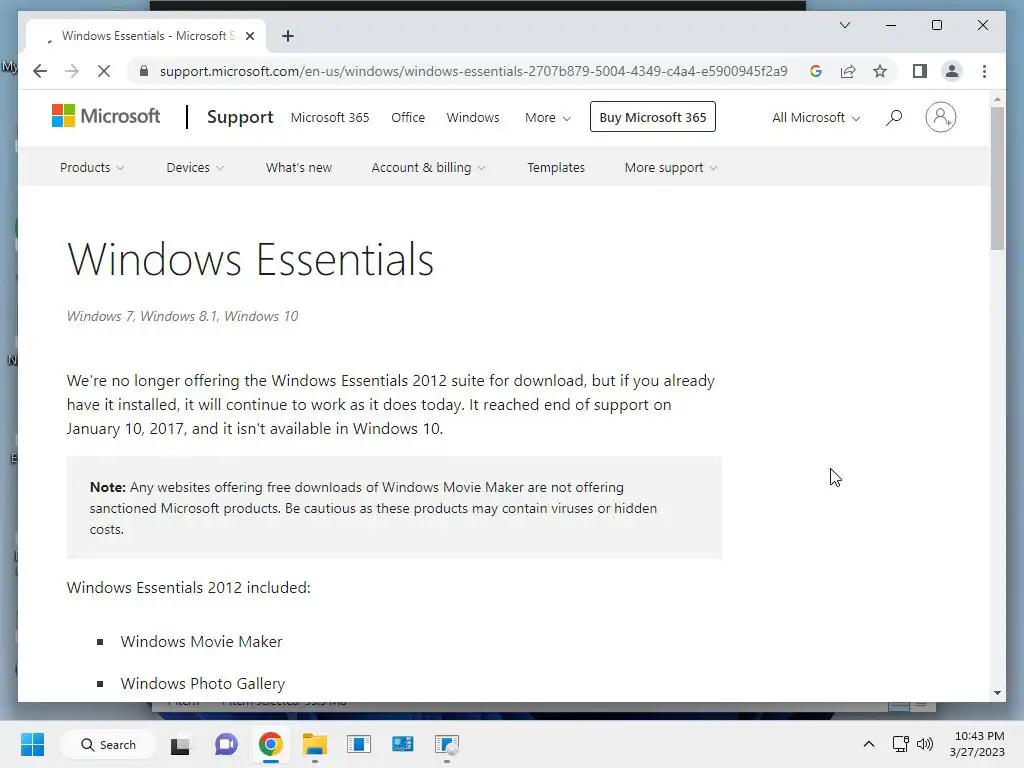
Task: Click the 'Windows 7, Windows 8.1, Windows 10' text
Action: [182, 316]
